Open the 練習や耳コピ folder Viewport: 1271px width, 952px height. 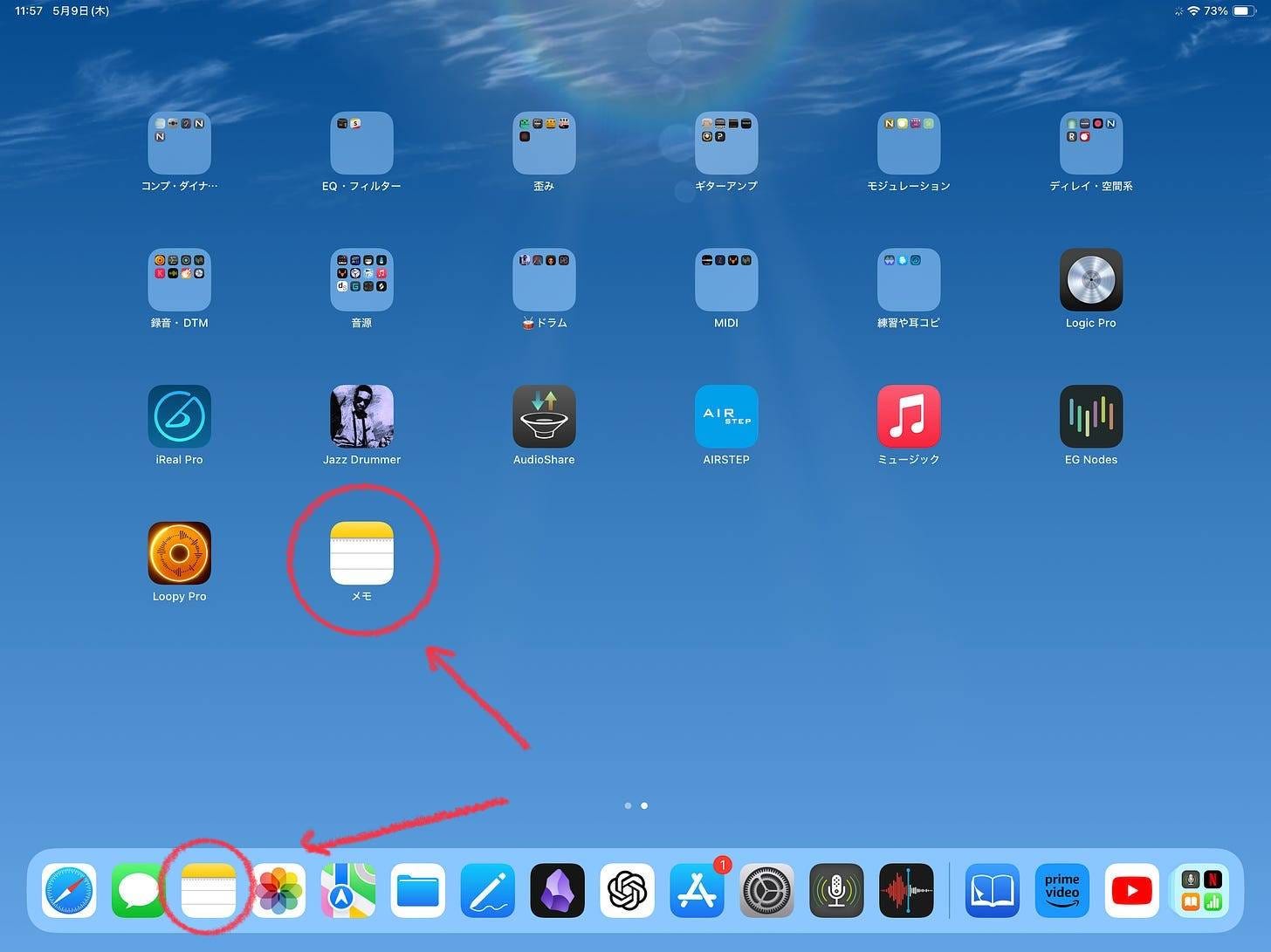pyautogui.click(x=909, y=280)
